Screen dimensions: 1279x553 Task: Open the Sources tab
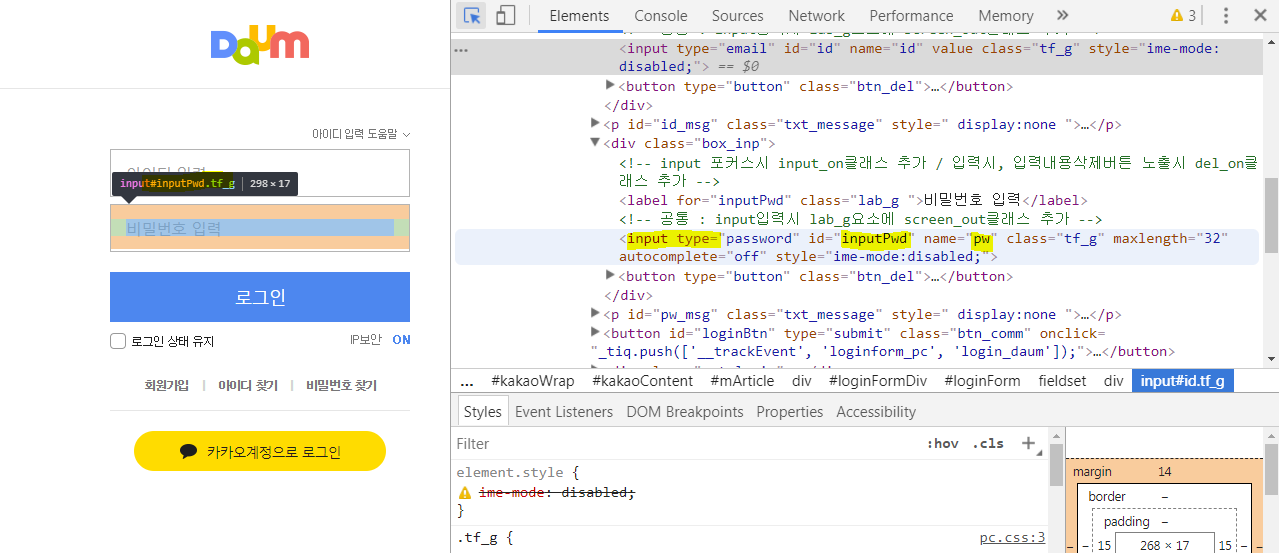(738, 15)
